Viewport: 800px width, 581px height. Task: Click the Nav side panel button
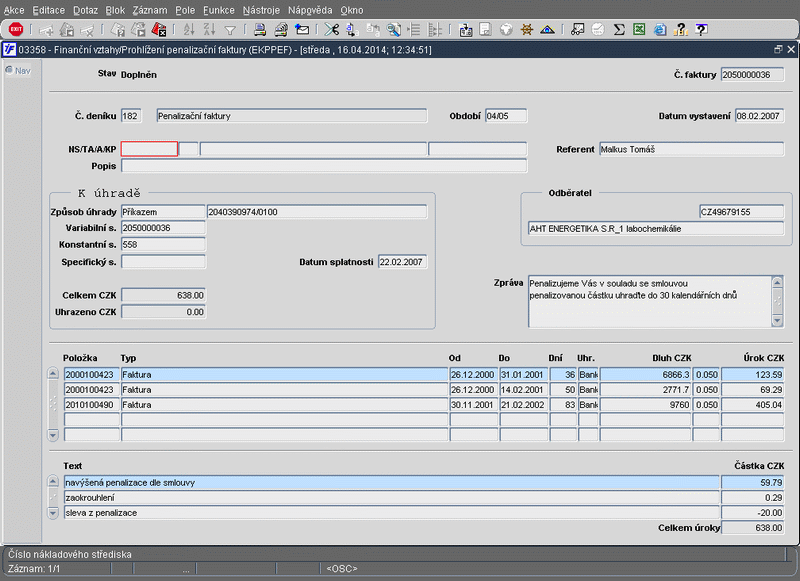[x=20, y=70]
